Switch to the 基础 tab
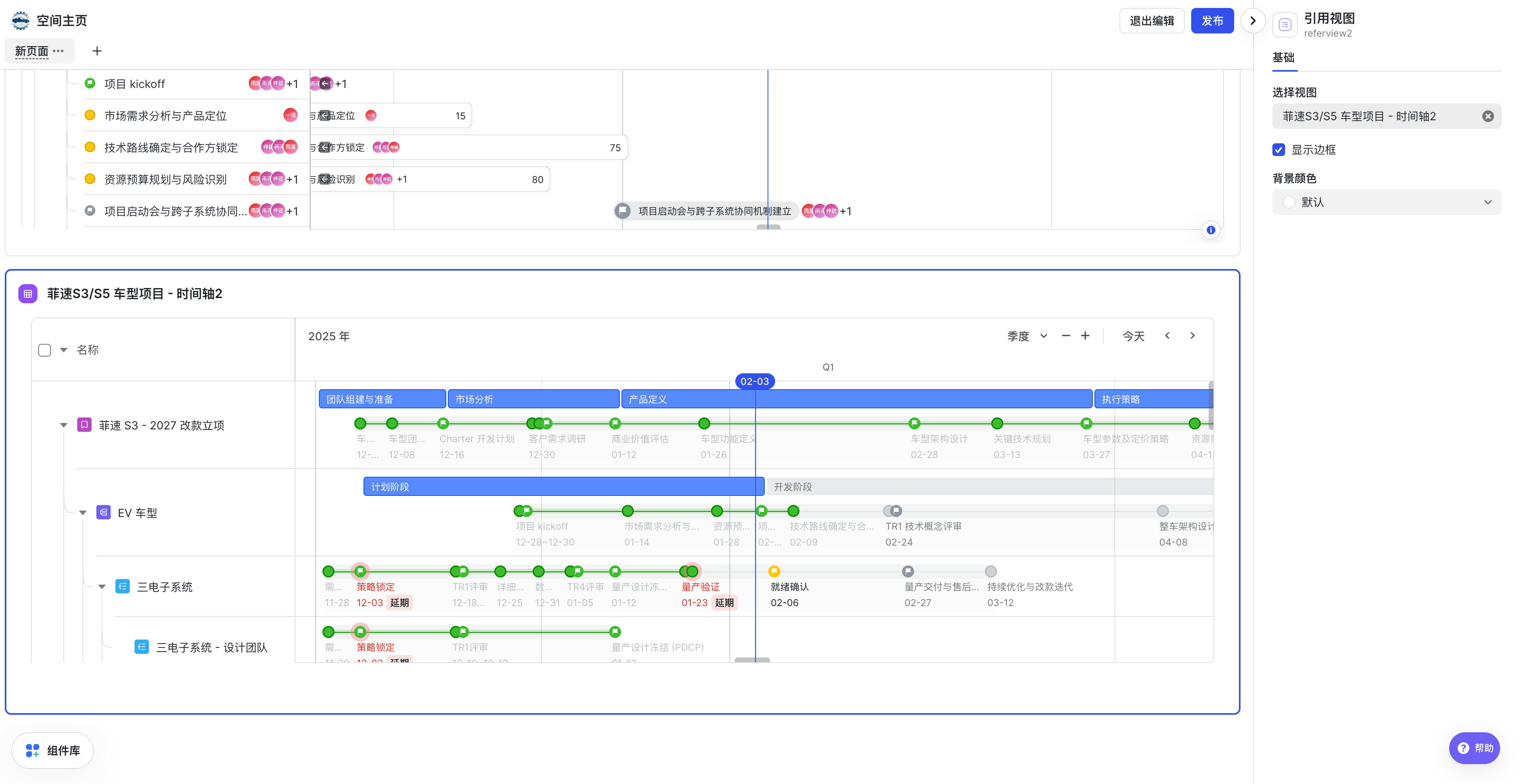Viewport: 1520px width, 784px height. 1284,58
